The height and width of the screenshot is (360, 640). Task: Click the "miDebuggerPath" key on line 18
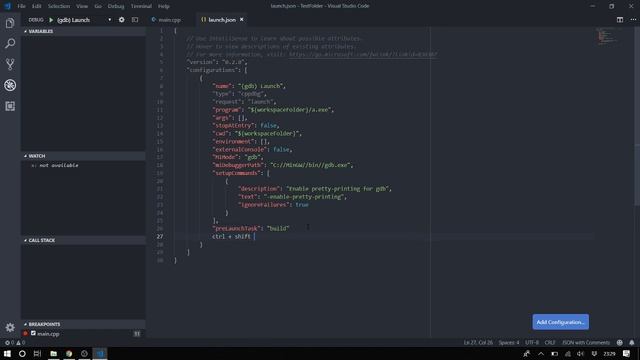tap(238, 165)
